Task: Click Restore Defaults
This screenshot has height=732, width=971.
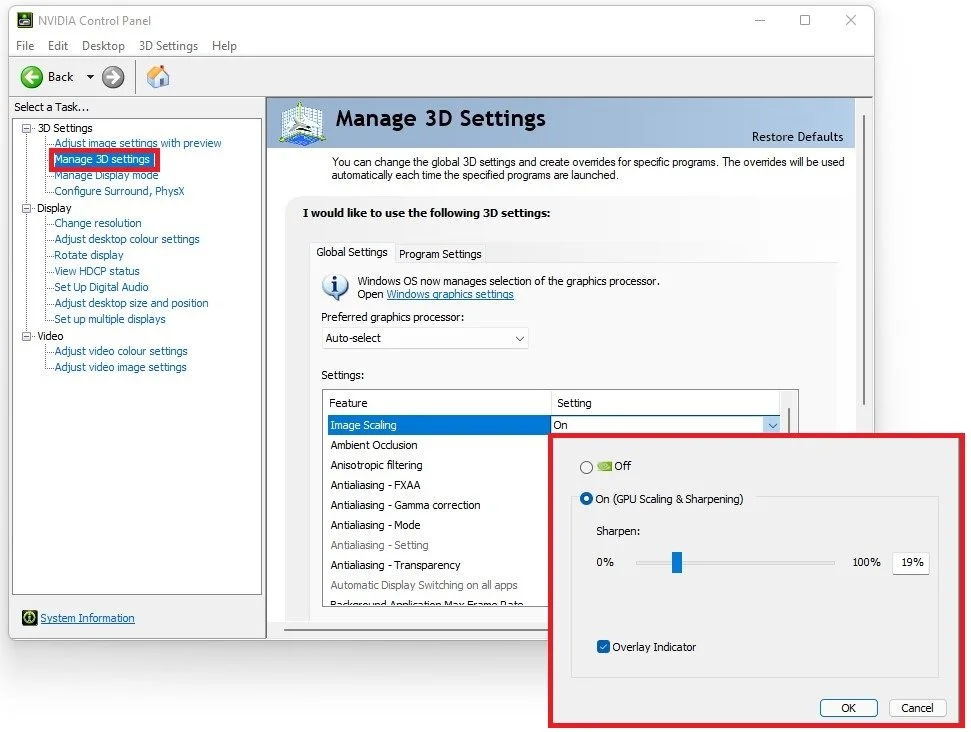Action: [x=797, y=137]
